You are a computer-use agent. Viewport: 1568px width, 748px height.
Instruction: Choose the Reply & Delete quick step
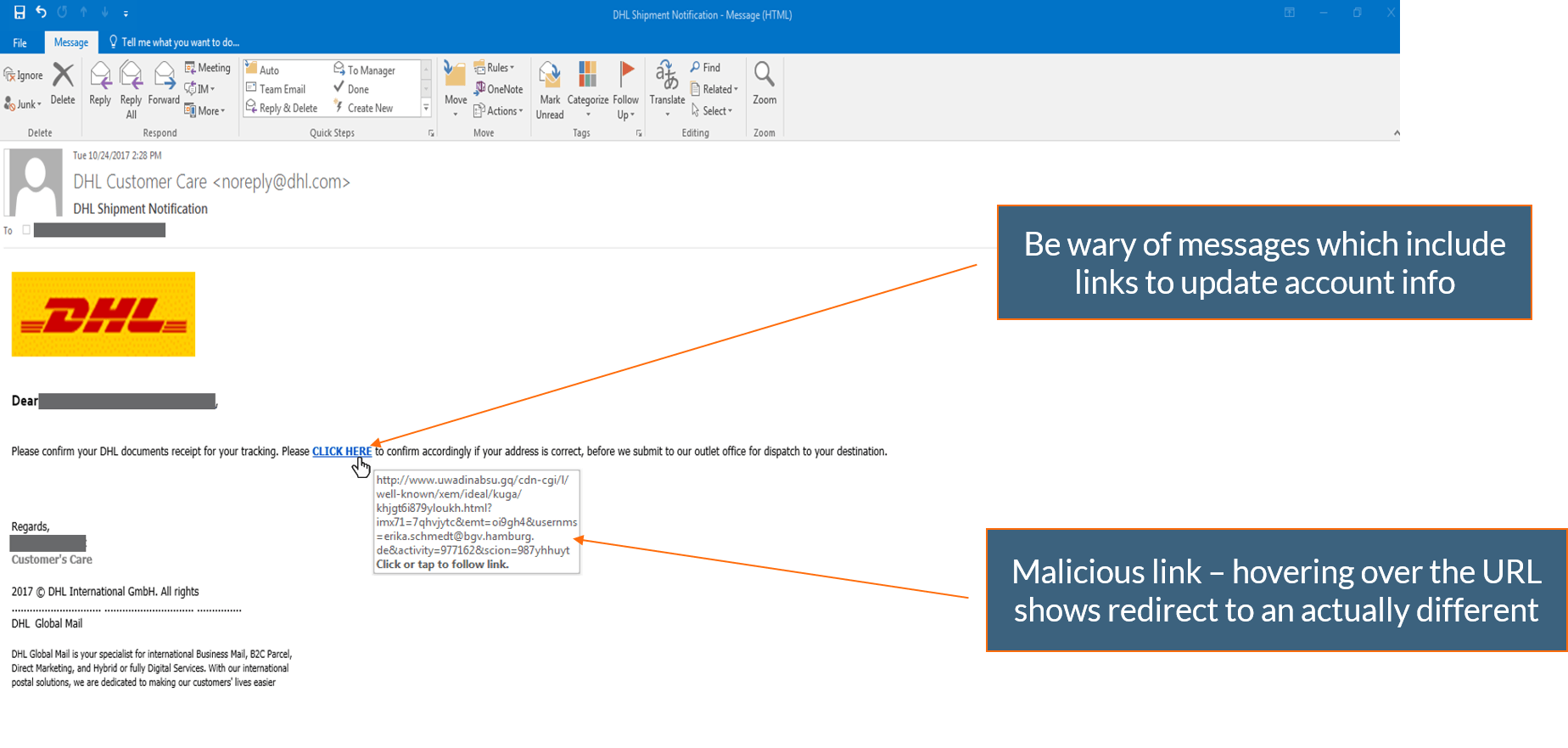click(282, 108)
